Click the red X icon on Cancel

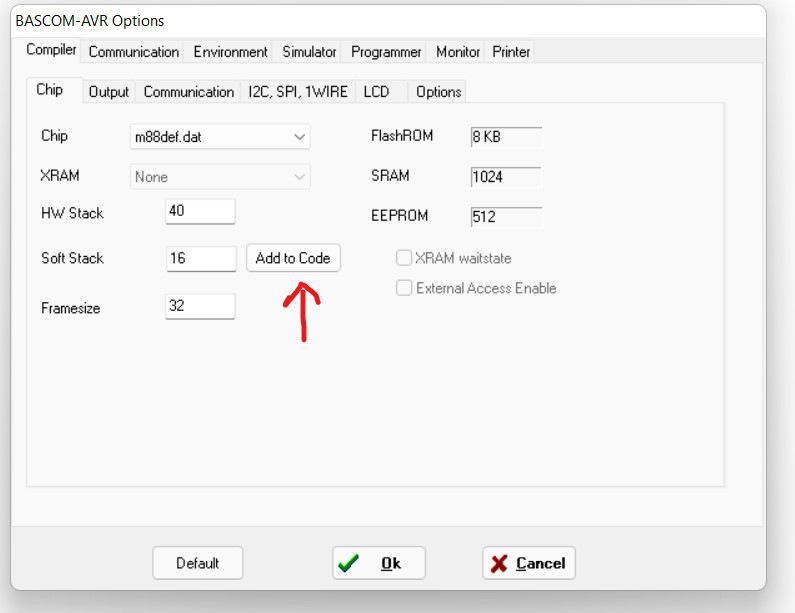pos(499,564)
